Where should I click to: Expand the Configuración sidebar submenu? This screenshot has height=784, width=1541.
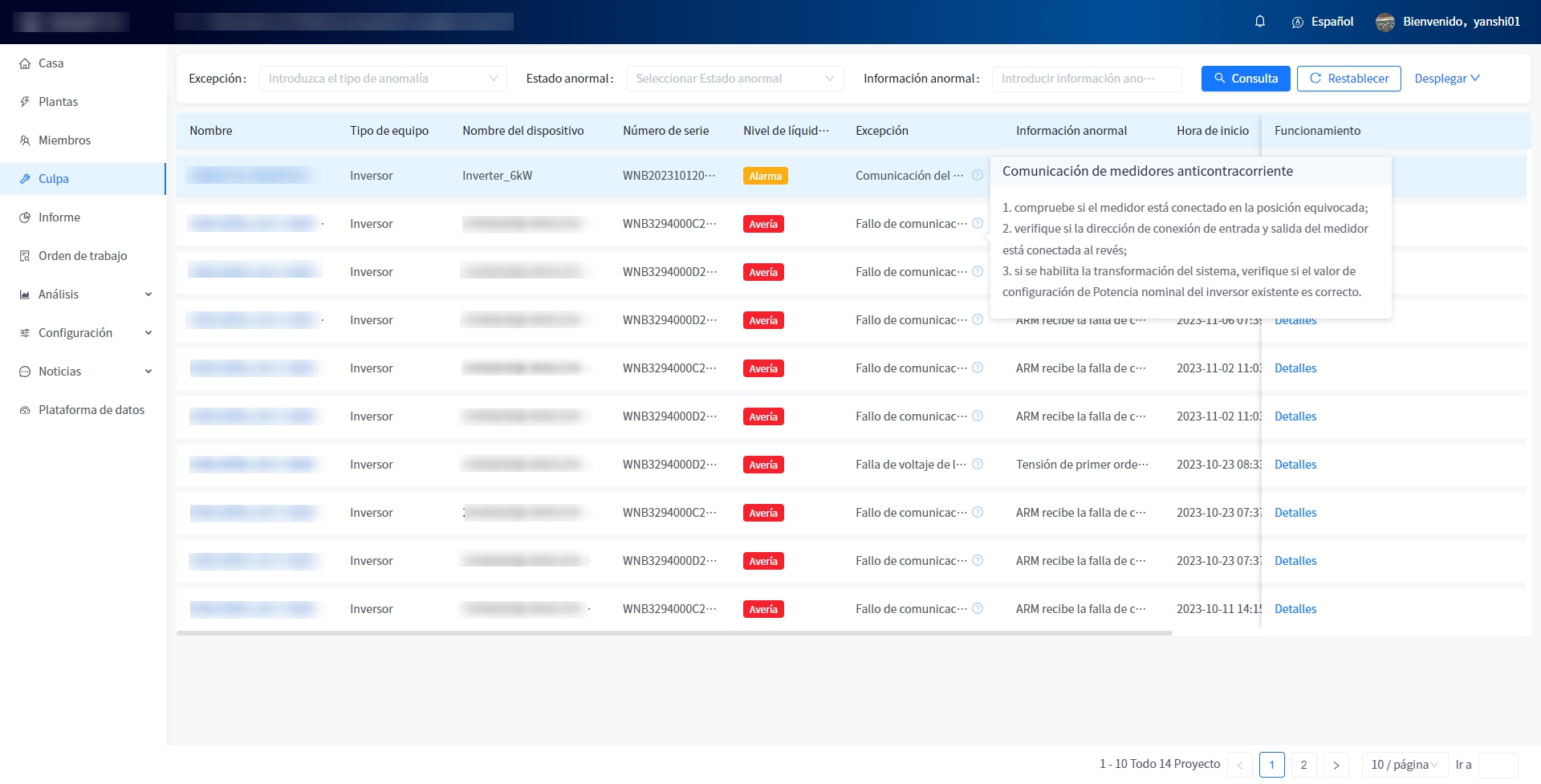(148, 333)
